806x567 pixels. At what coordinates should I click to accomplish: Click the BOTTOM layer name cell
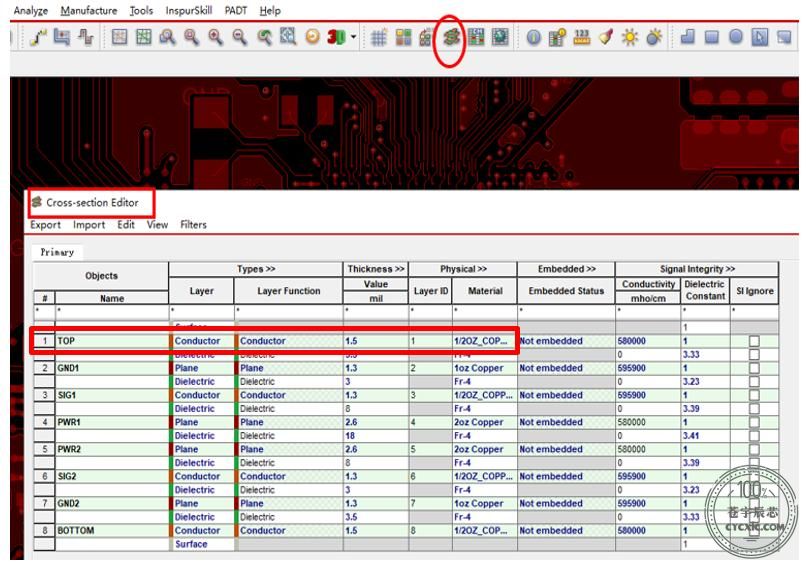coord(112,531)
